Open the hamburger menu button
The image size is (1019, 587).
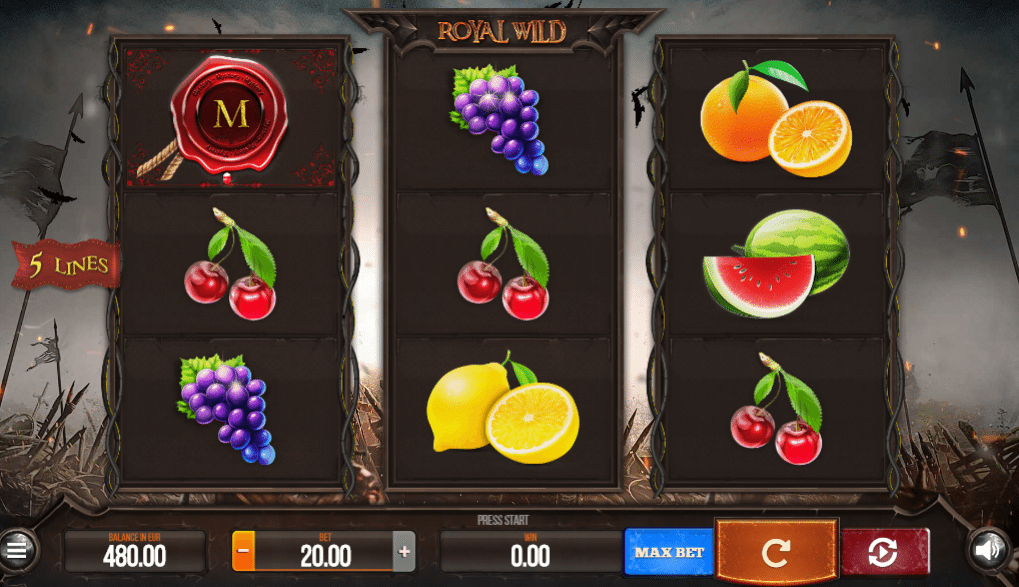pyautogui.click(x=18, y=550)
